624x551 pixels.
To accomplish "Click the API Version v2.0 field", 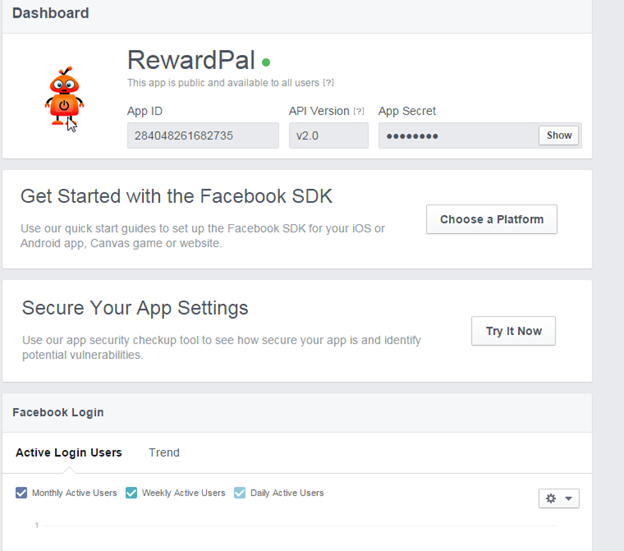I will coord(329,136).
